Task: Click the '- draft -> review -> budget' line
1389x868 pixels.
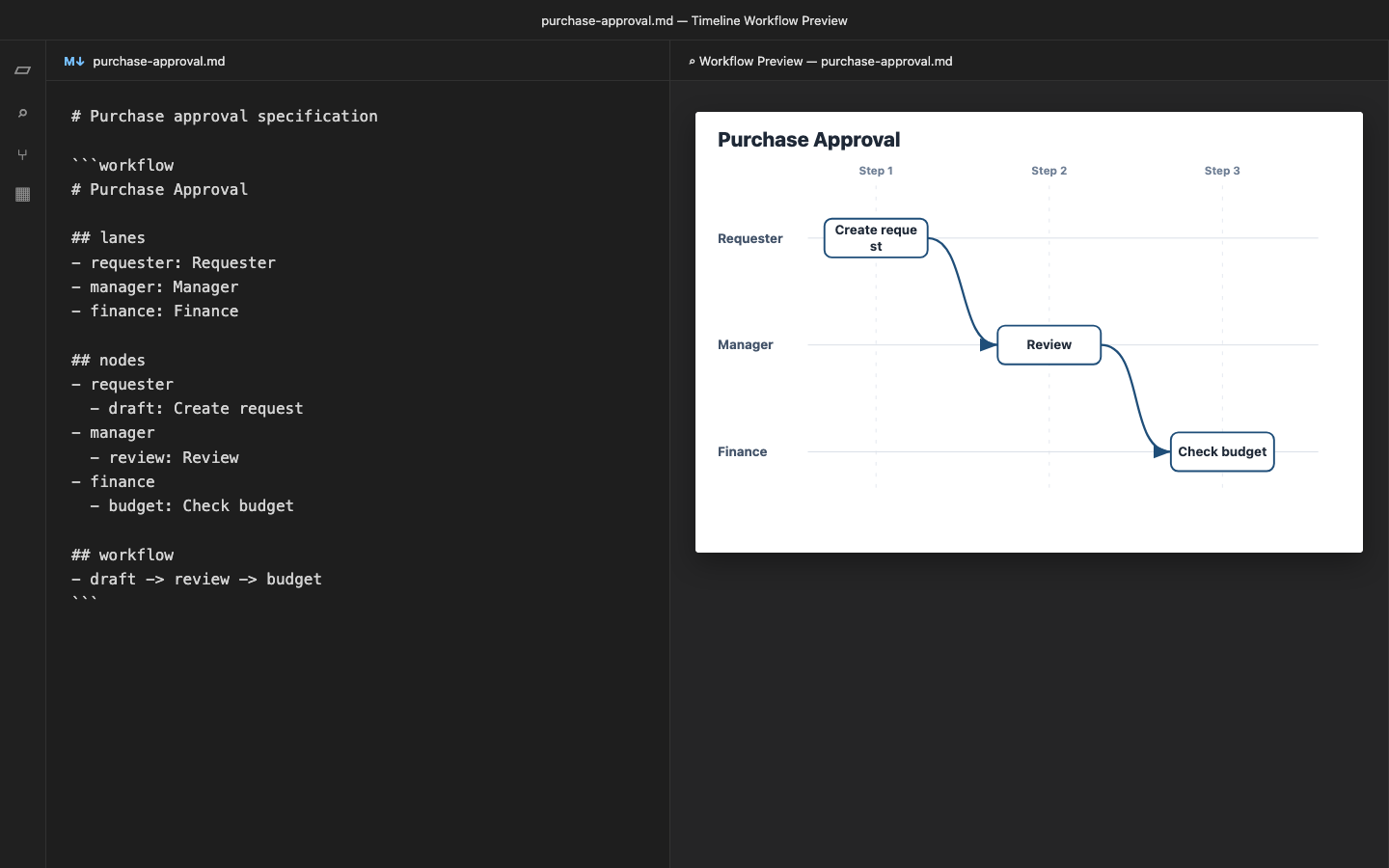Action: click(197, 579)
